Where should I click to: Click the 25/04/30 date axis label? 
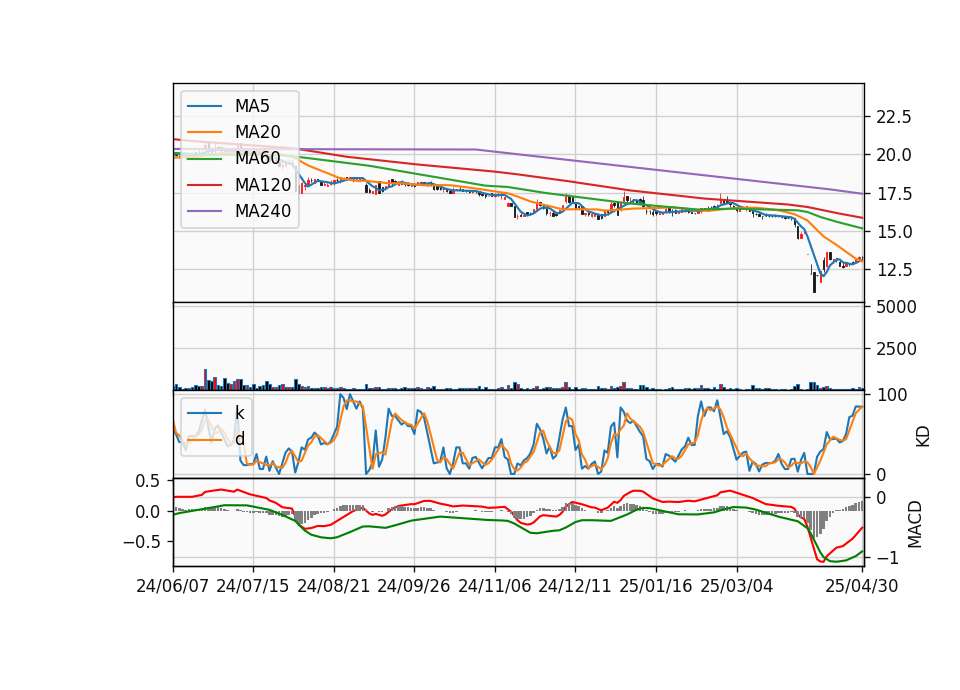862,586
